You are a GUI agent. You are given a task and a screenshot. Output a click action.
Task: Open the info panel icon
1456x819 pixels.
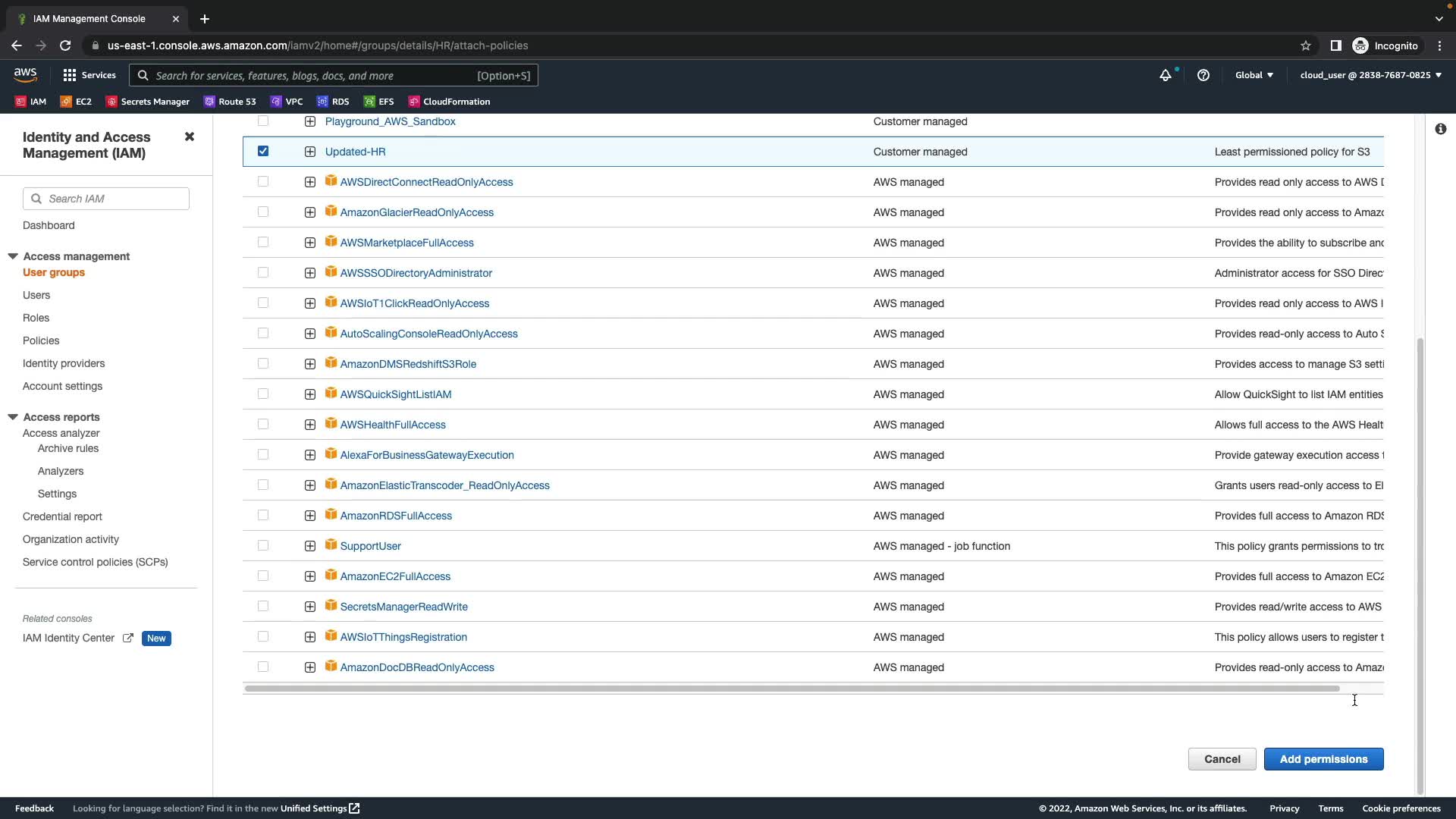pyautogui.click(x=1440, y=129)
